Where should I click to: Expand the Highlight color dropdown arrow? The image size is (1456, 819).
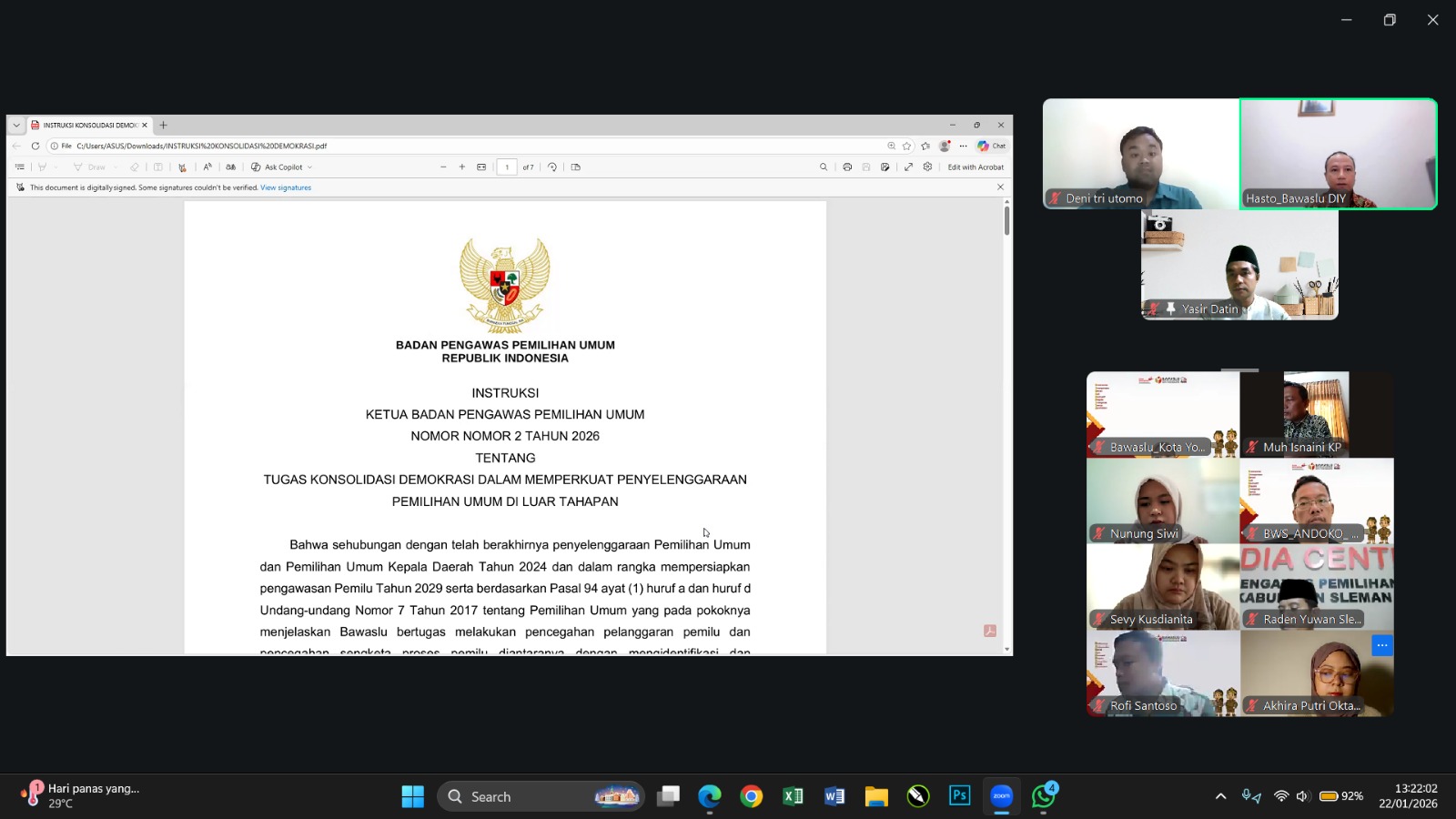[x=56, y=167]
